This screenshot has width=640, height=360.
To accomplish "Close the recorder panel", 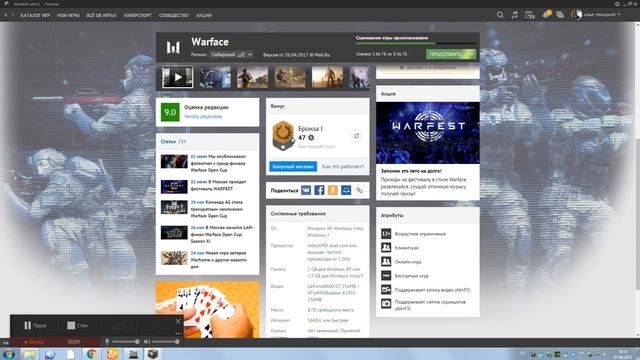I will pyautogui.click(x=178, y=321).
